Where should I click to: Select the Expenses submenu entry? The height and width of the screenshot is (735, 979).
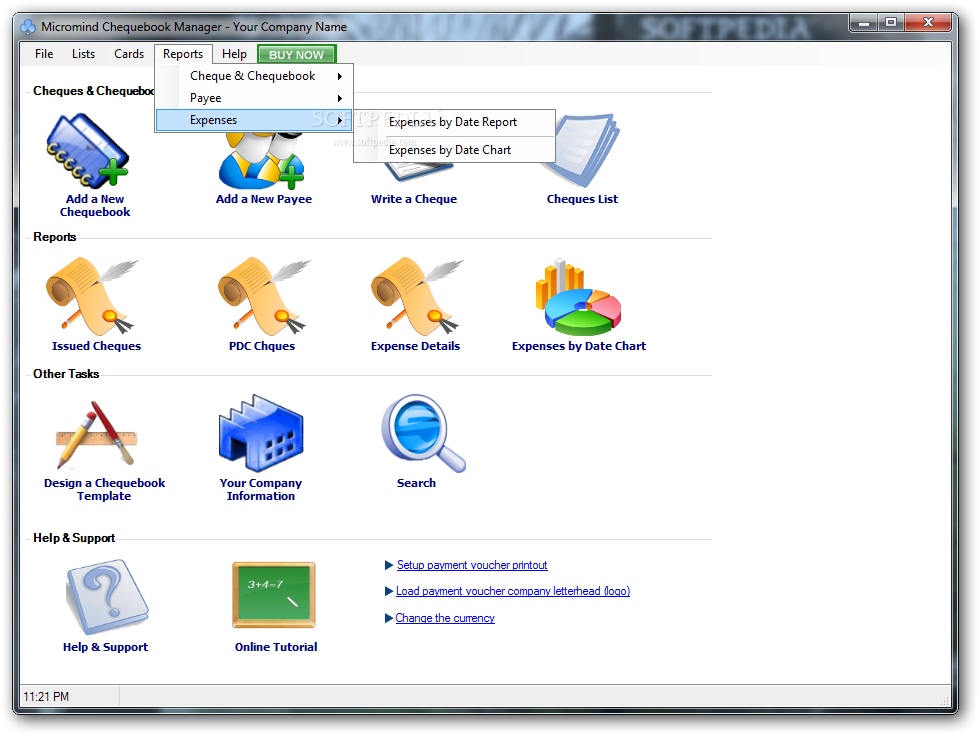pyautogui.click(x=254, y=120)
